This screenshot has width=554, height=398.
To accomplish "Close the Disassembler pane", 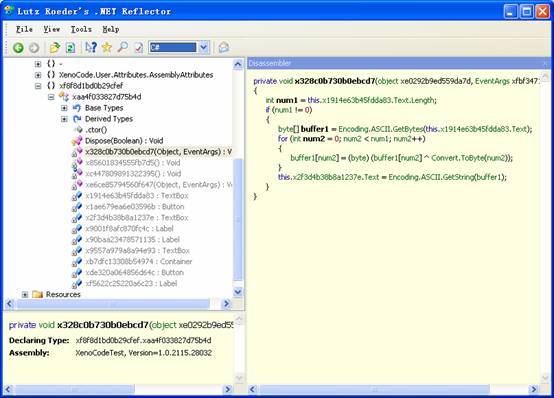I will pos(545,63).
